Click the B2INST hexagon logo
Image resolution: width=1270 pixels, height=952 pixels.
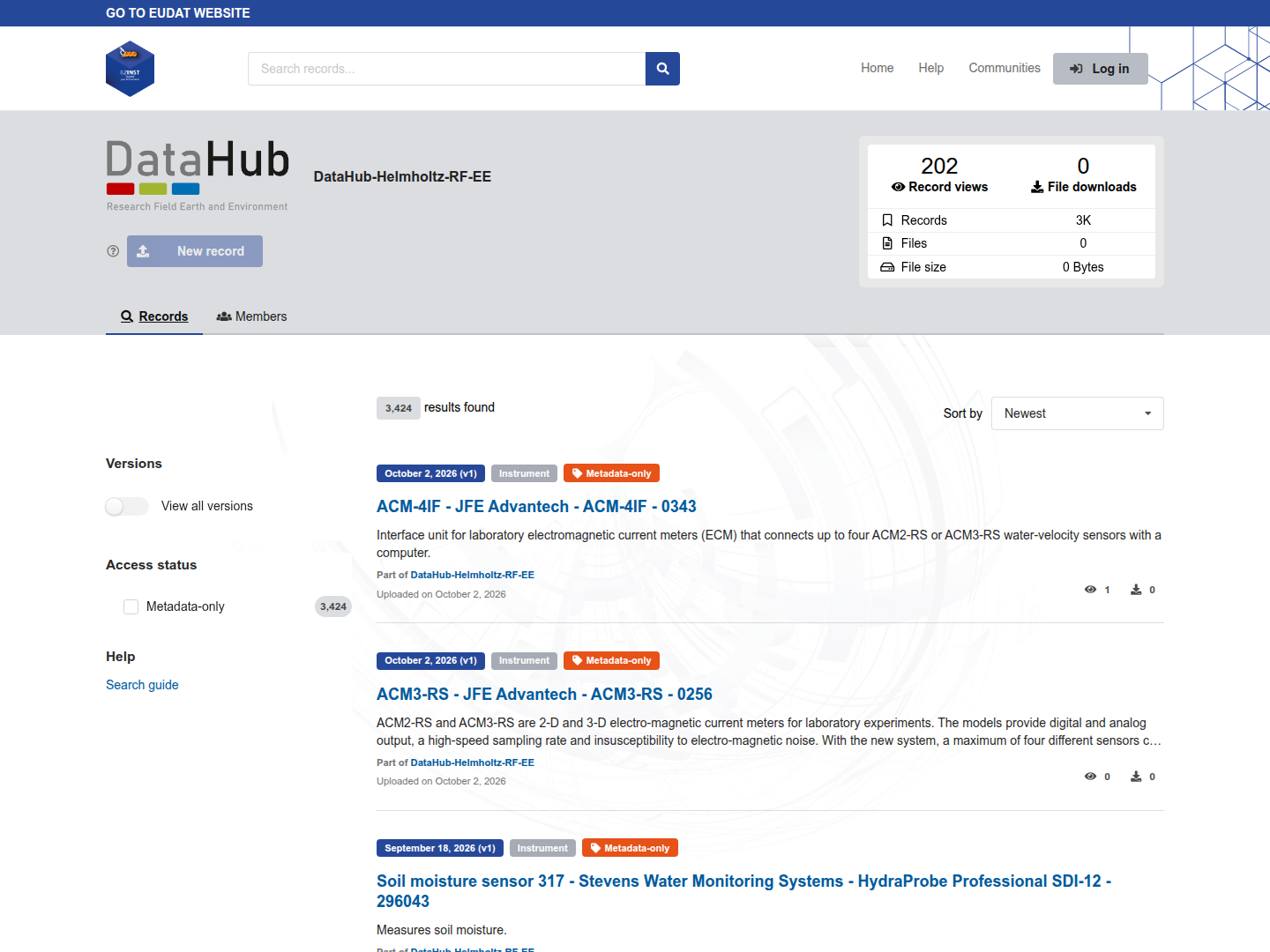[x=130, y=69]
